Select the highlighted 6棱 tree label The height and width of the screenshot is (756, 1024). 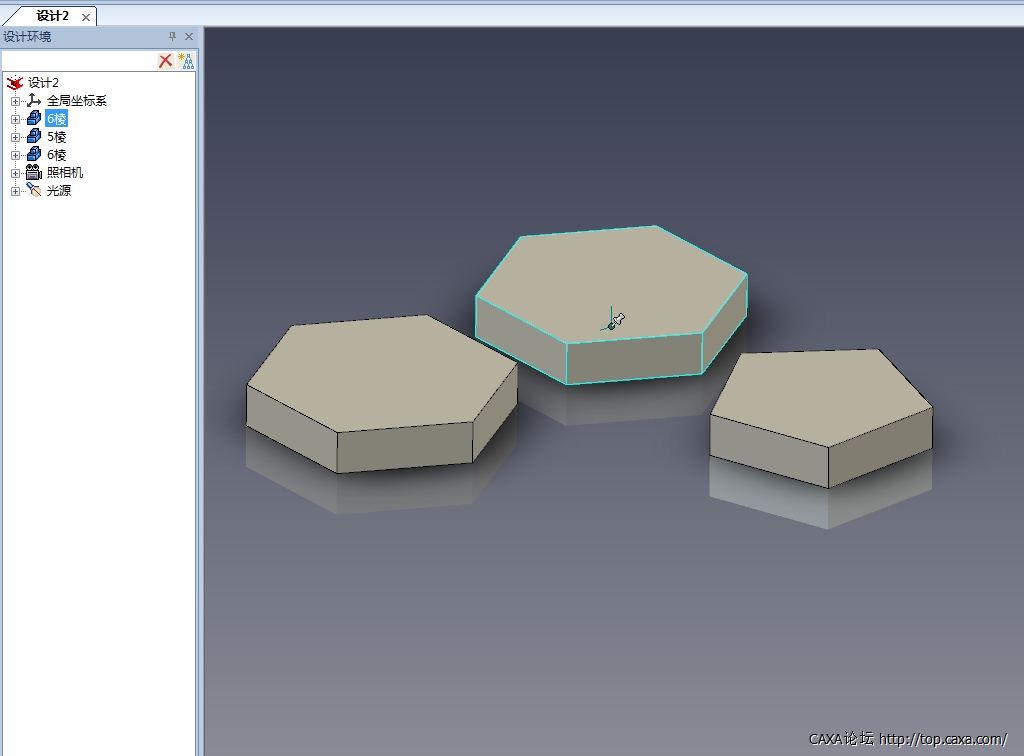click(x=56, y=119)
